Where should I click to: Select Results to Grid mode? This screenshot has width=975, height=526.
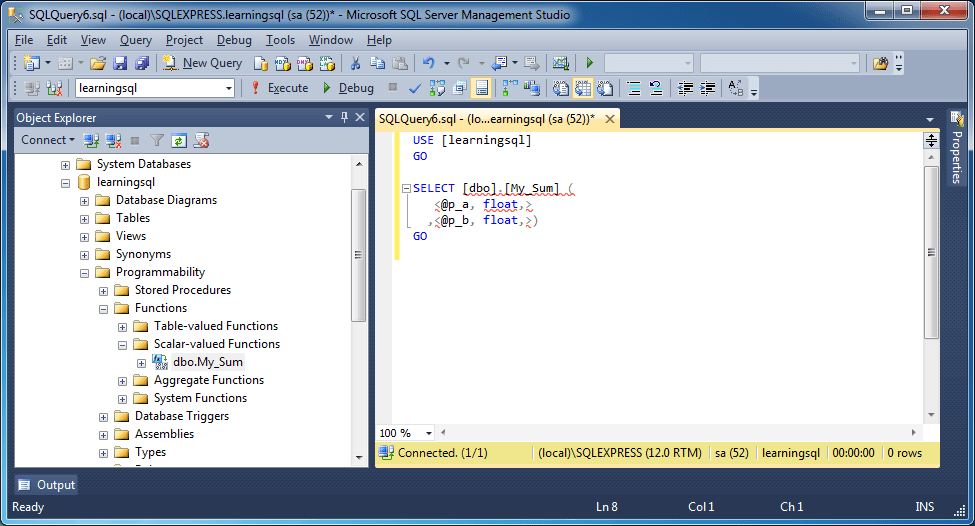tap(583, 88)
